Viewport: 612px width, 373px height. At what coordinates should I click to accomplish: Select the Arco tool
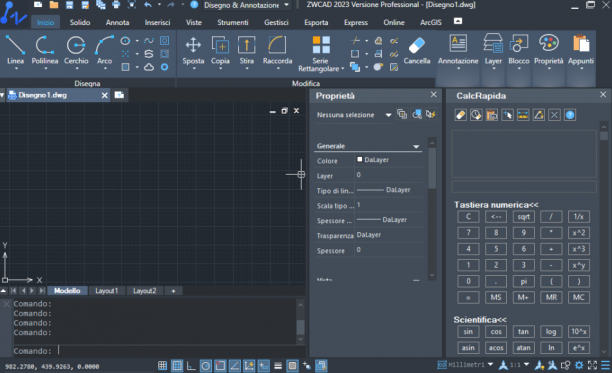click(x=105, y=50)
